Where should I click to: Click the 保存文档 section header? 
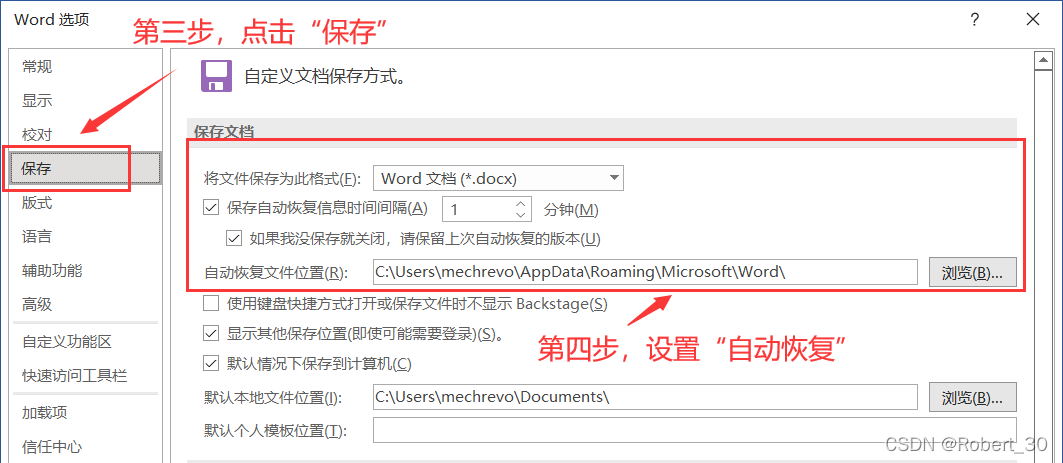pos(224,131)
